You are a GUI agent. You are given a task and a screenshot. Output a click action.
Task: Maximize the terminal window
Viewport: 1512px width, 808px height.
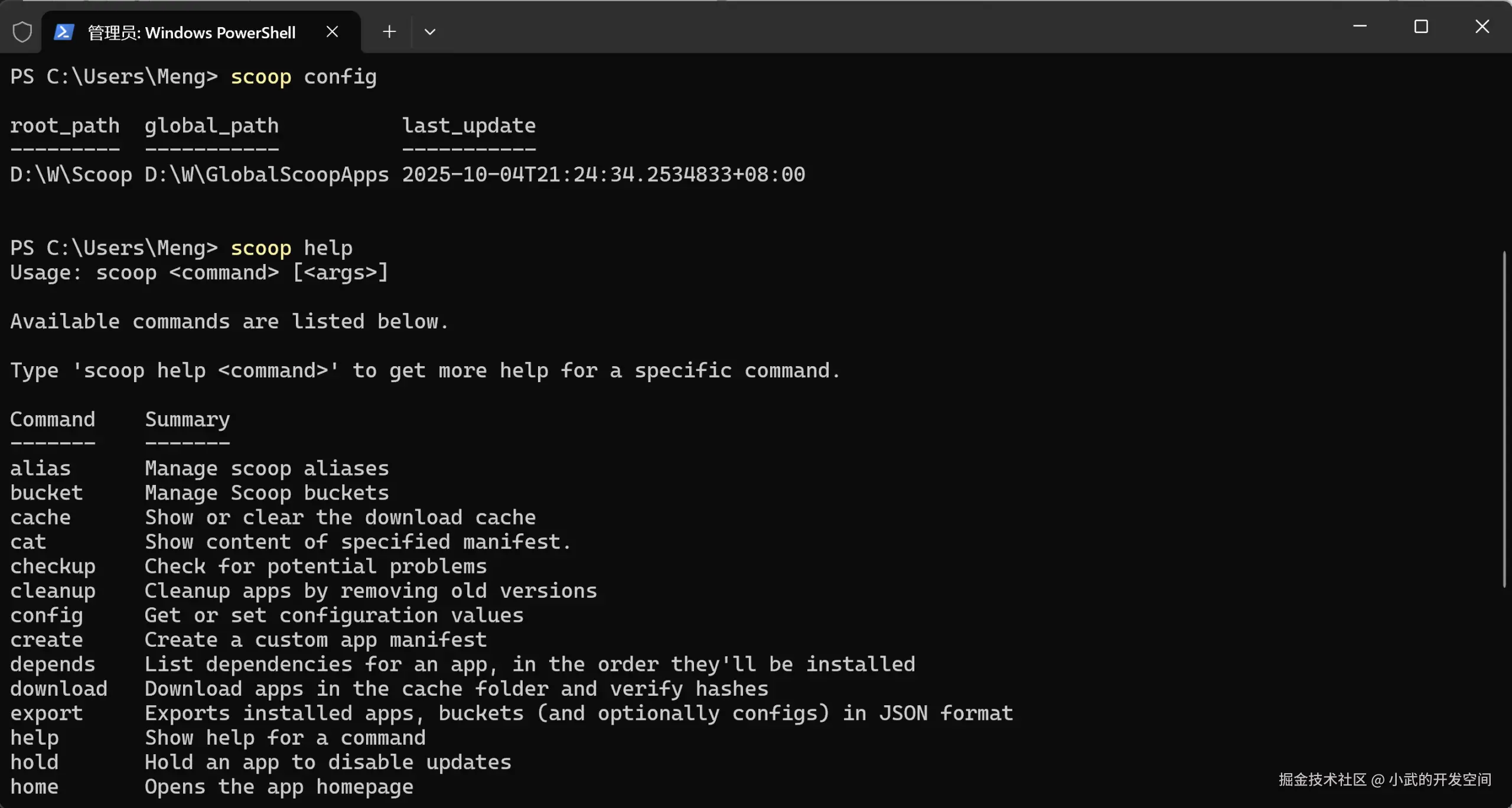click(1421, 27)
